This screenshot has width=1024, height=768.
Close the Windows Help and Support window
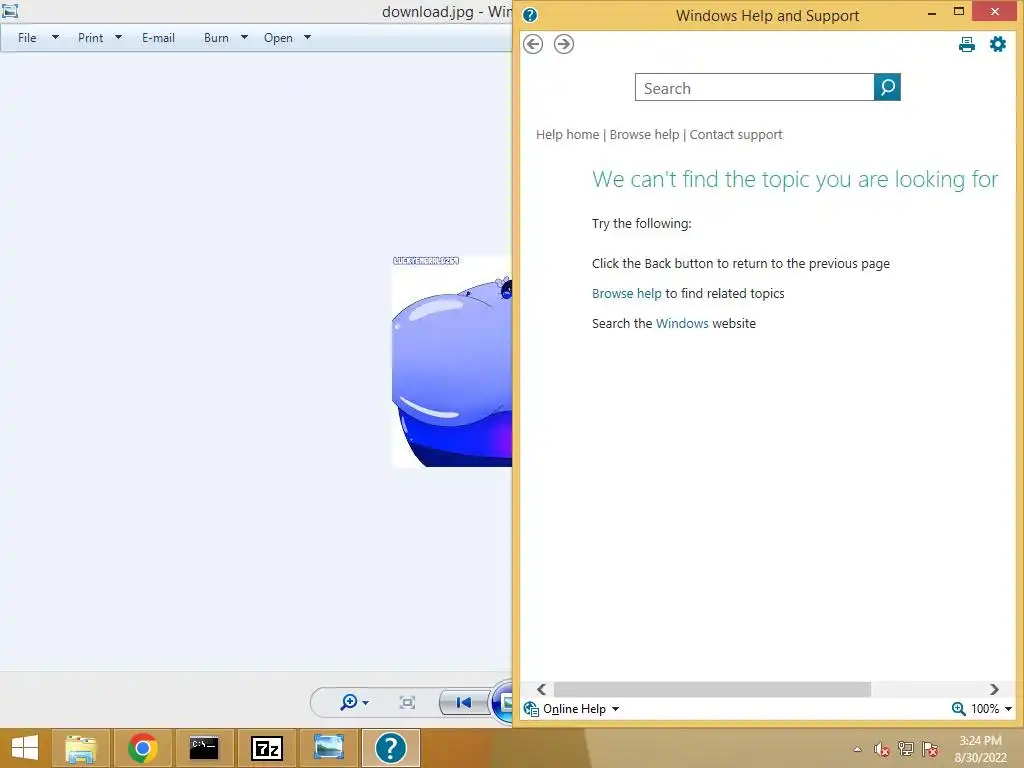(995, 11)
